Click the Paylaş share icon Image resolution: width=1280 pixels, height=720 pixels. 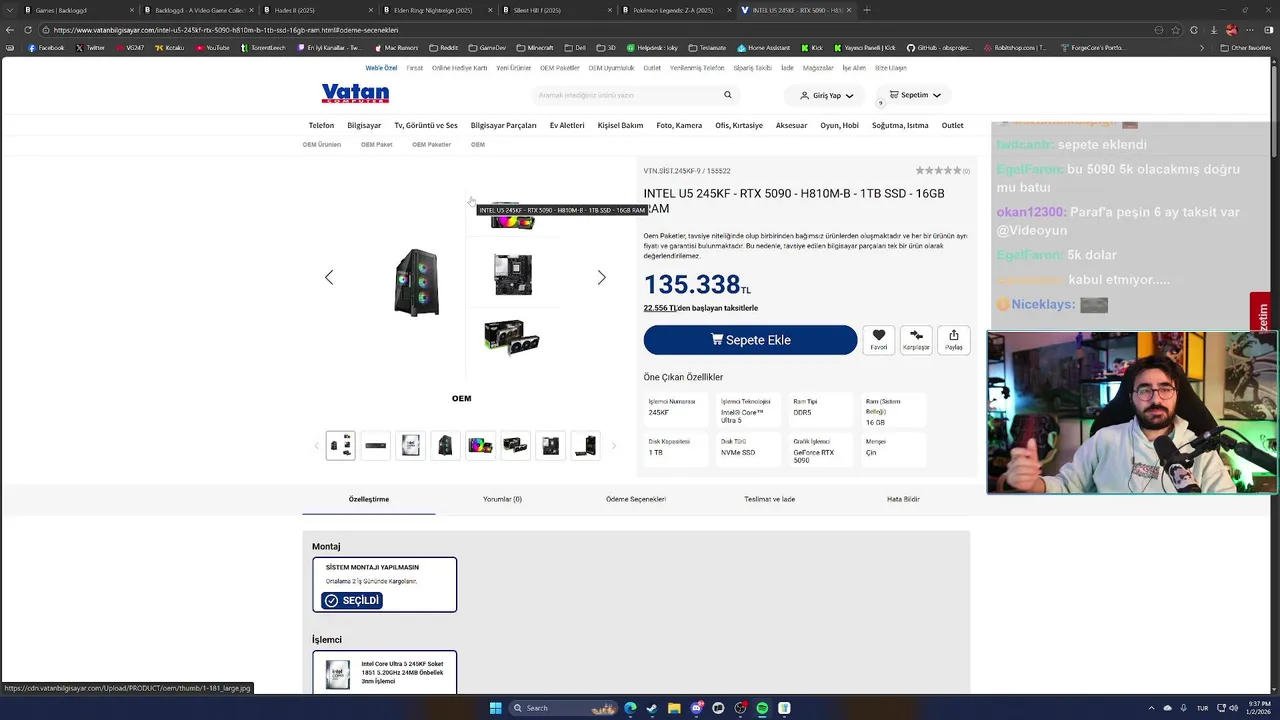[954, 336]
